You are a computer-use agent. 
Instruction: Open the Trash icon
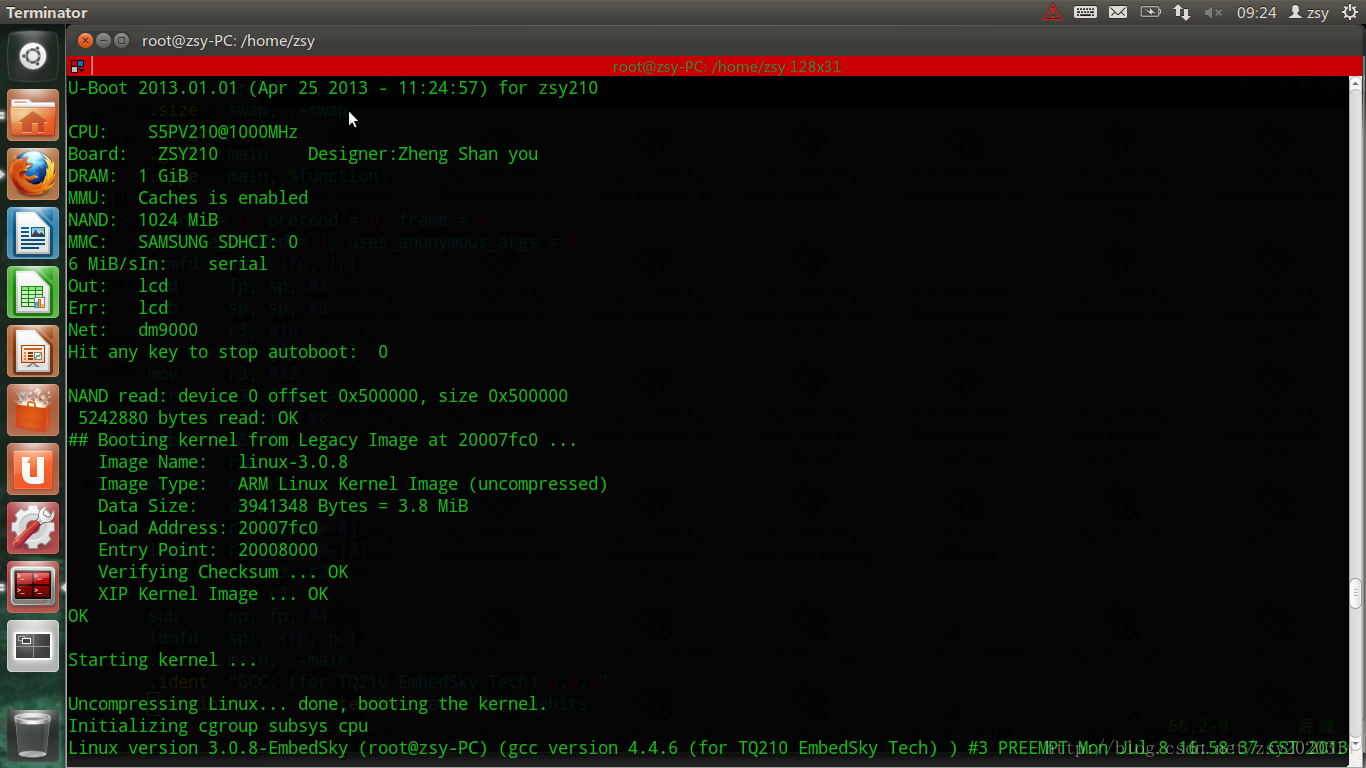[x=33, y=735]
